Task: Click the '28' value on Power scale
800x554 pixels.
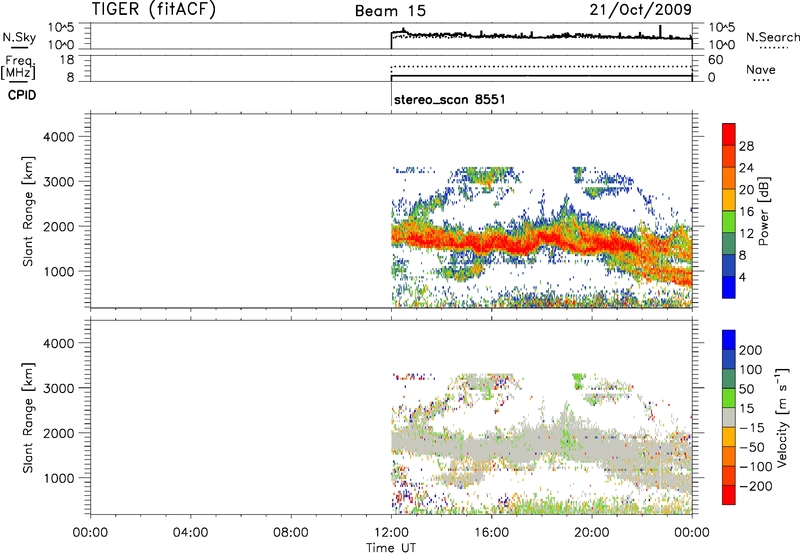Action: click(x=746, y=146)
